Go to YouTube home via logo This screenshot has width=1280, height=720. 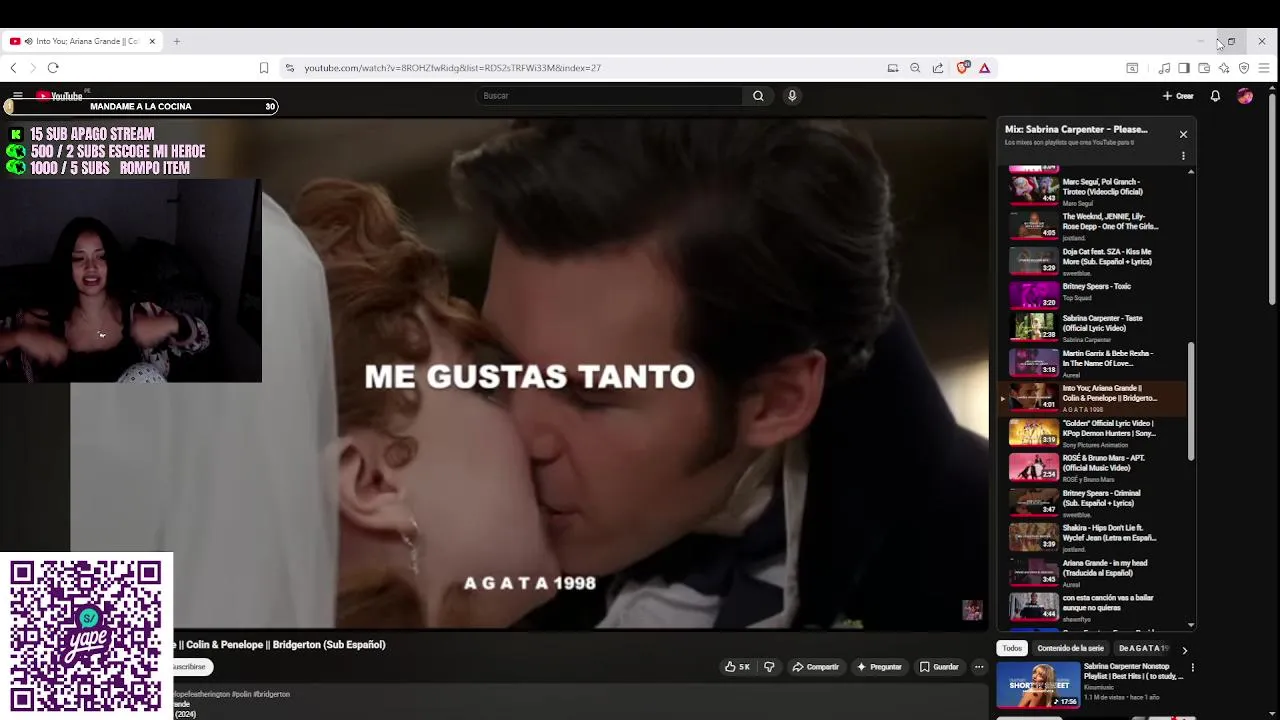coord(60,96)
